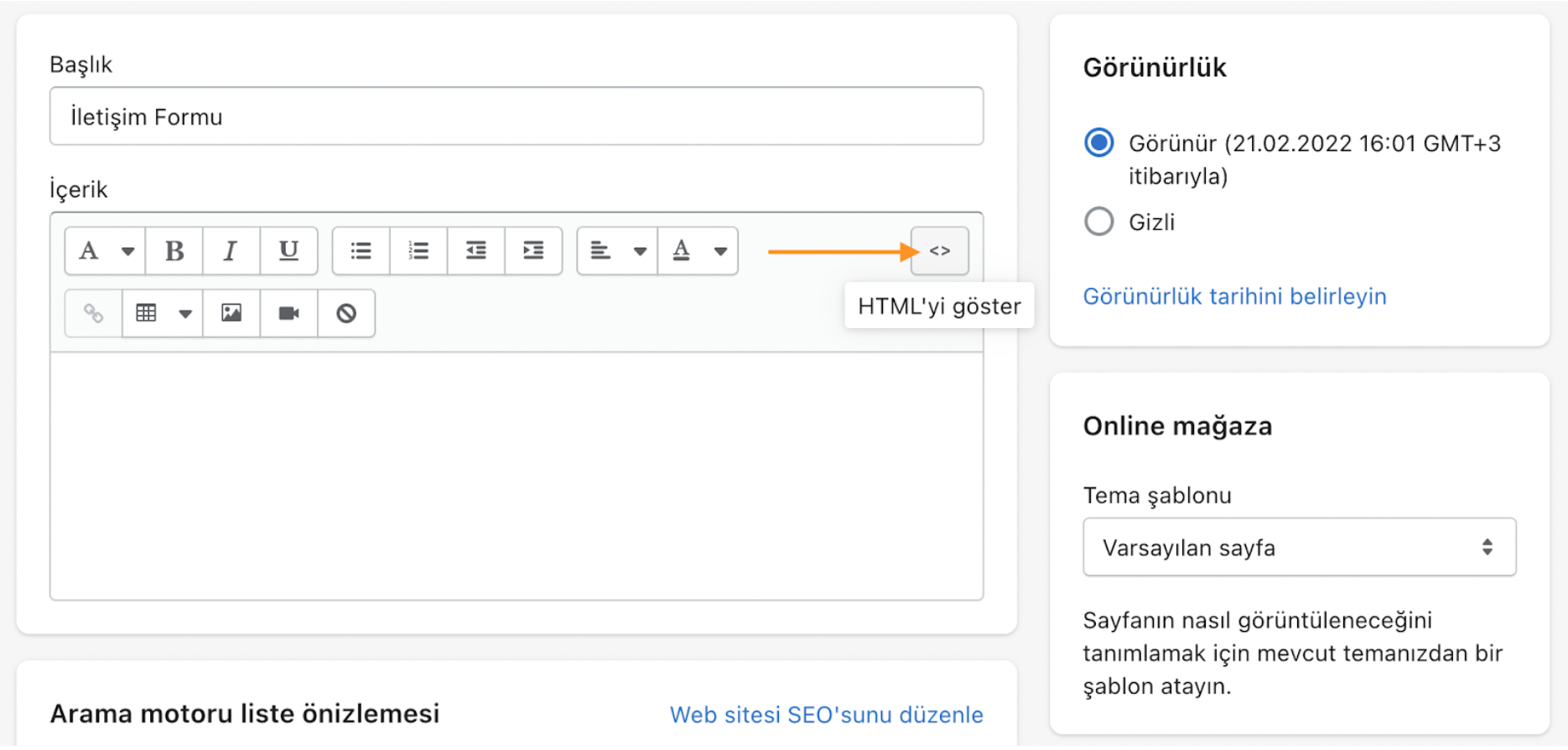Click the outdent icon
The width and height of the screenshot is (1568, 750).
(476, 251)
